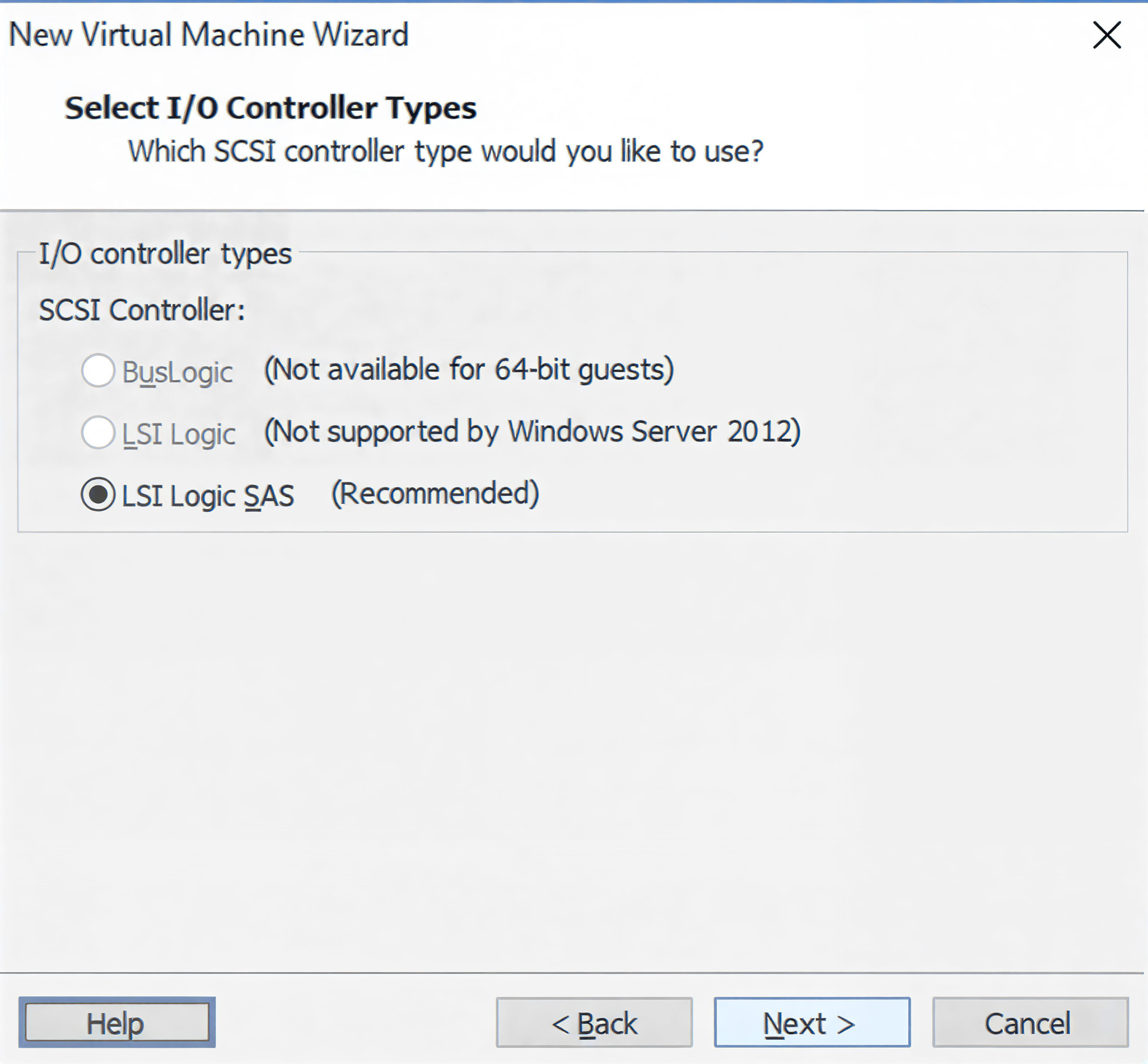Select the LSI Logic SAS radio circle
1148x1064 pixels.
click(97, 494)
